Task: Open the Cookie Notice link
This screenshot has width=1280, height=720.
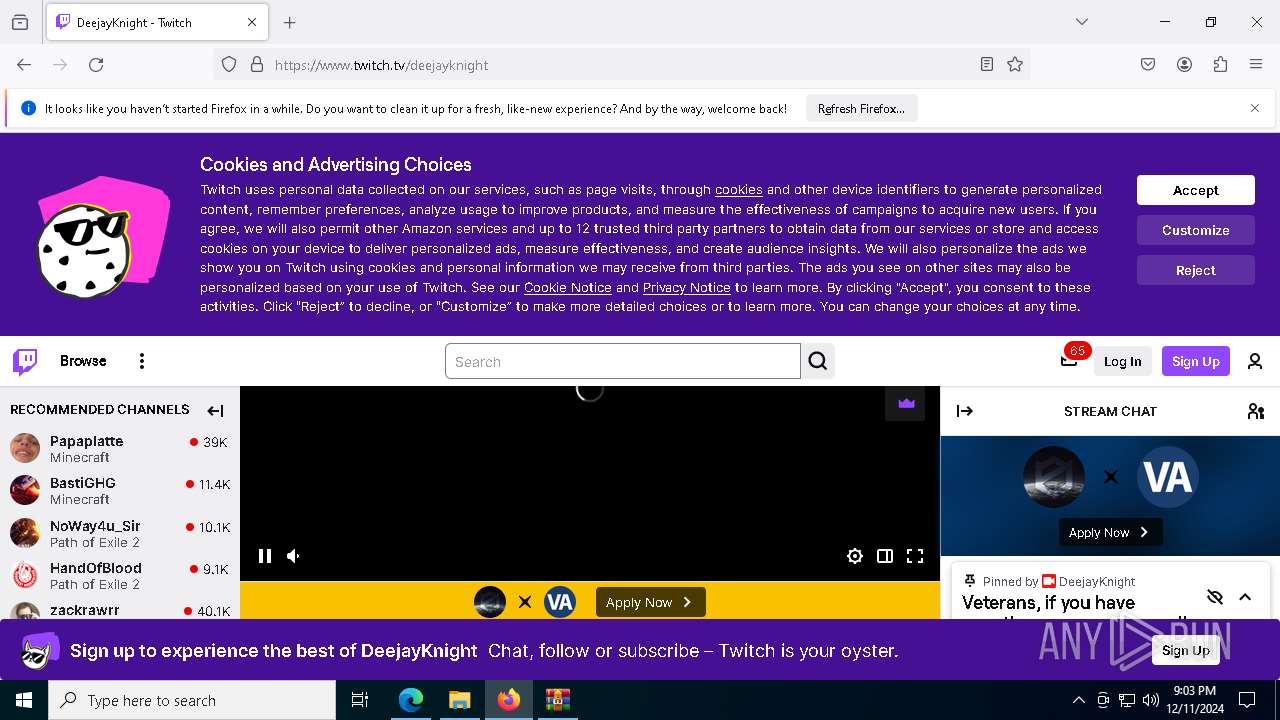Action: [568, 287]
